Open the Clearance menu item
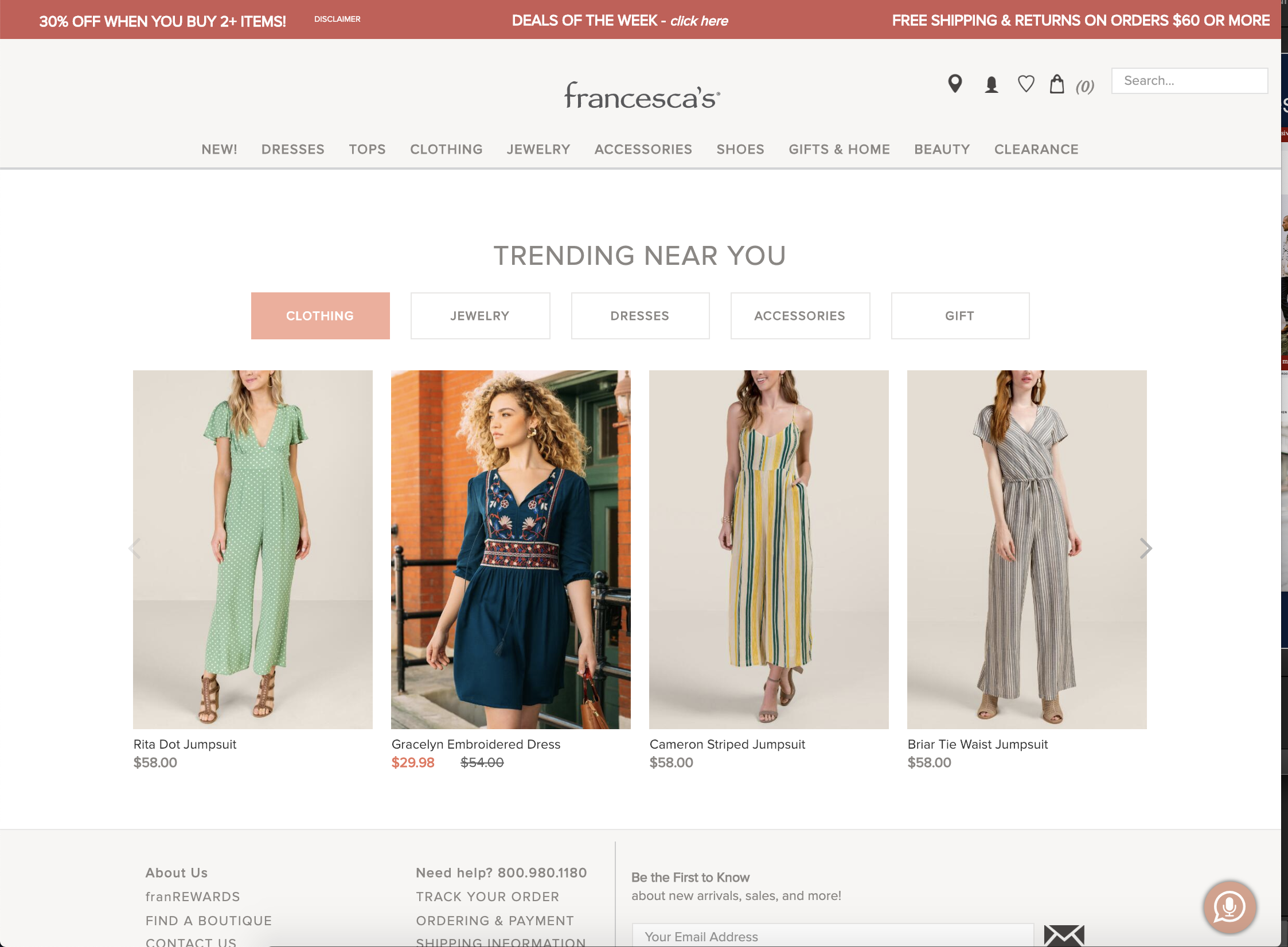The height and width of the screenshot is (947, 1288). pyautogui.click(x=1036, y=150)
